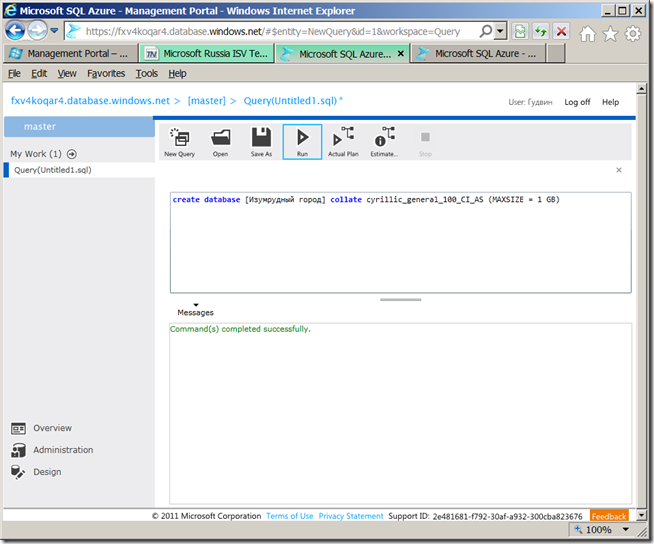Click the scrollbar up arrow
This screenshot has height=544, width=654.
641,88
